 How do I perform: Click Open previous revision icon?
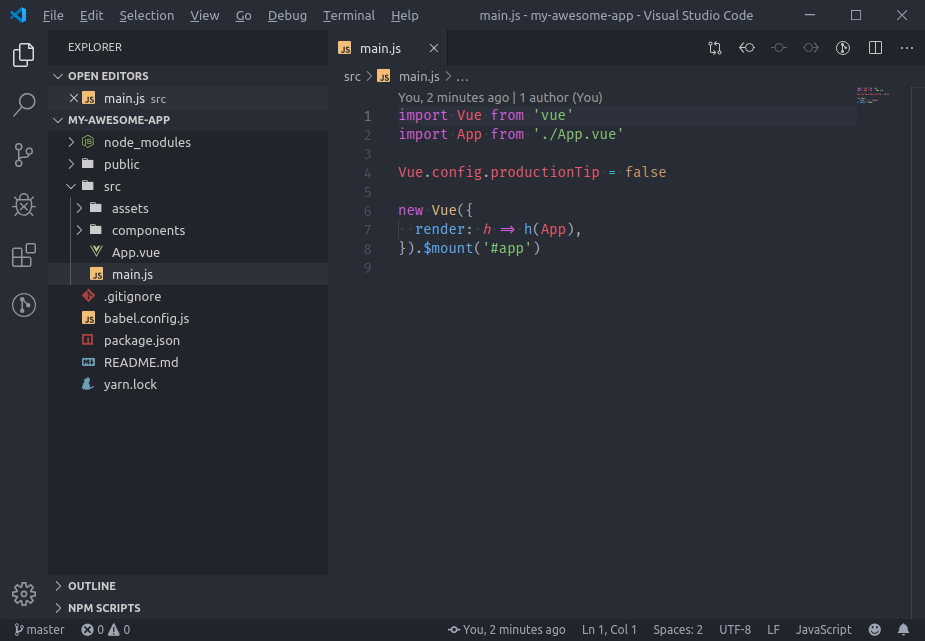[x=747, y=48]
